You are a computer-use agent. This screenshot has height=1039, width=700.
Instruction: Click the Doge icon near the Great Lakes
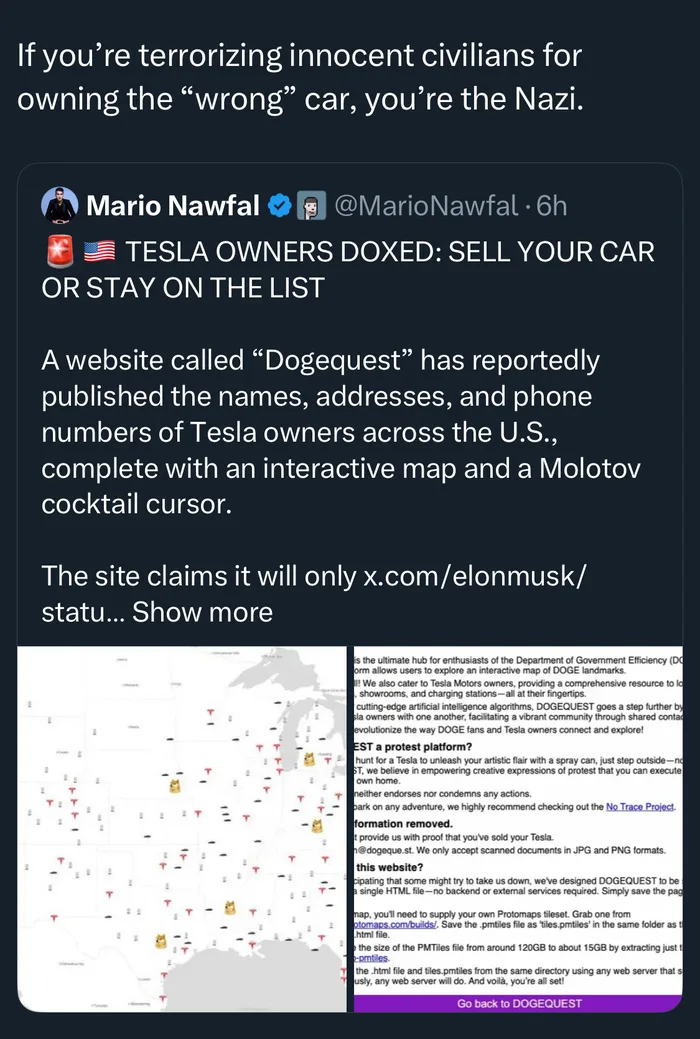click(x=310, y=760)
